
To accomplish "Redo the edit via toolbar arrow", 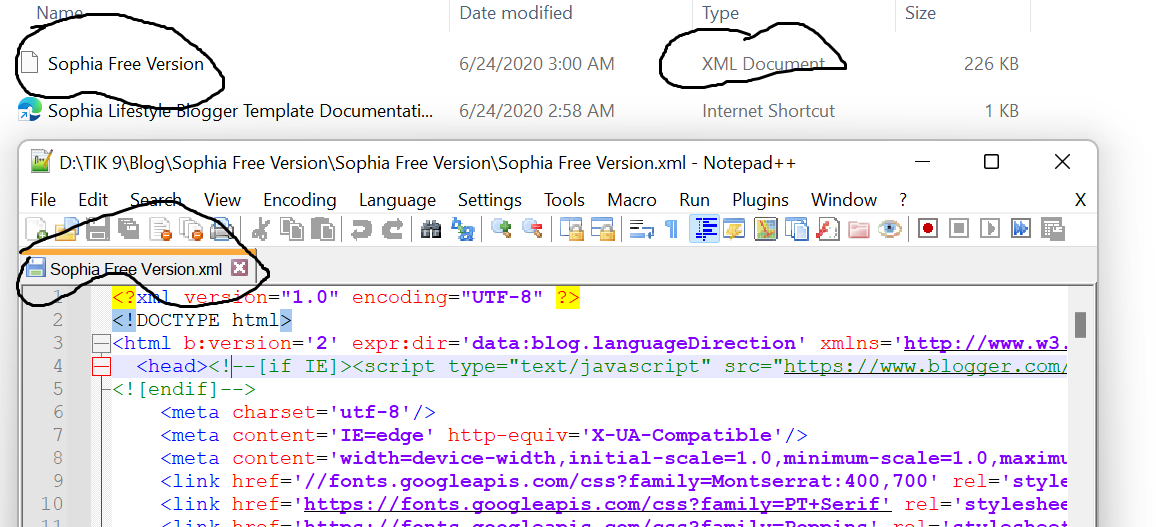I will click(x=392, y=229).
